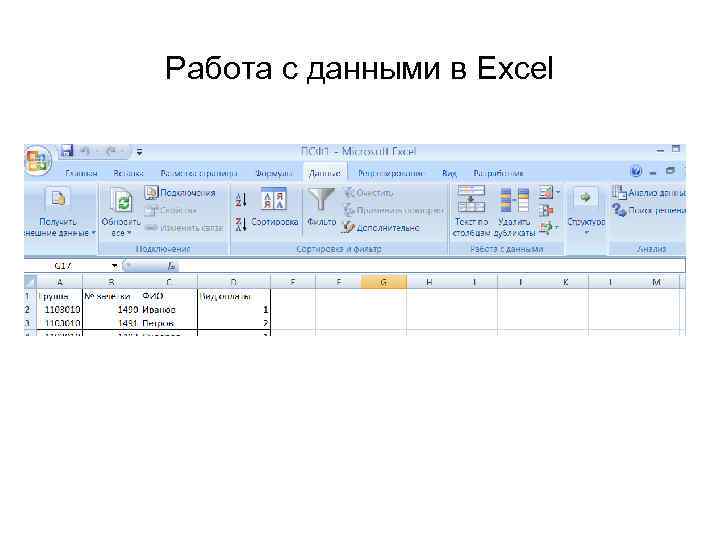Click the consolidate data icon
720x540 pixels.
pyautogui.click(x=546, y=210)
